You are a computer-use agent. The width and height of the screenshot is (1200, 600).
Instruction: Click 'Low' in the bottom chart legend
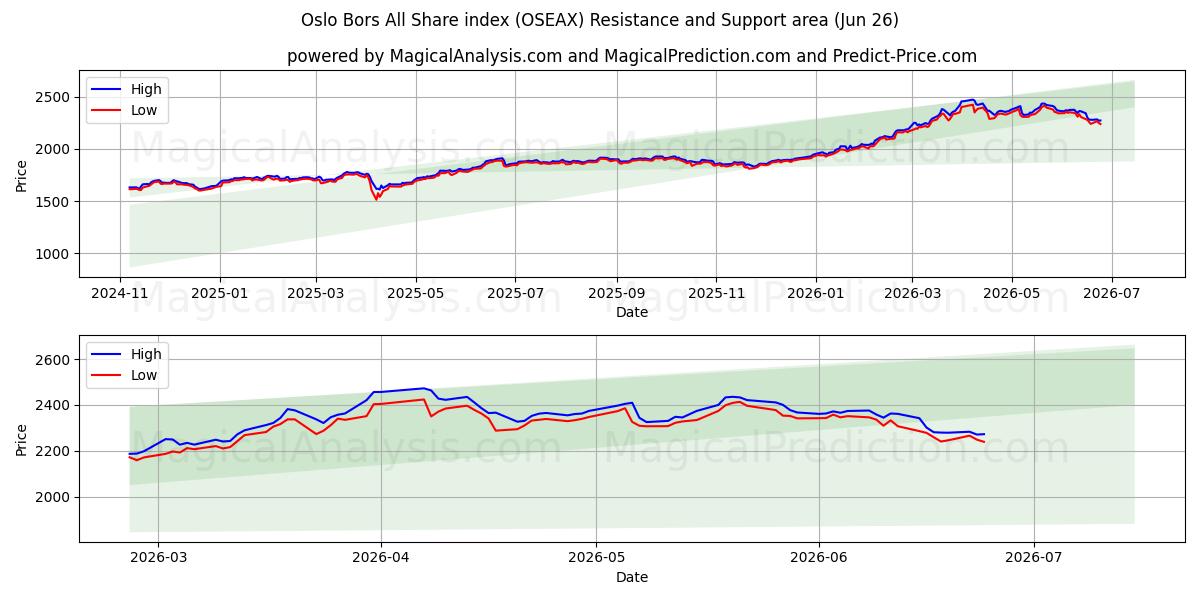[x=144, y=375]
